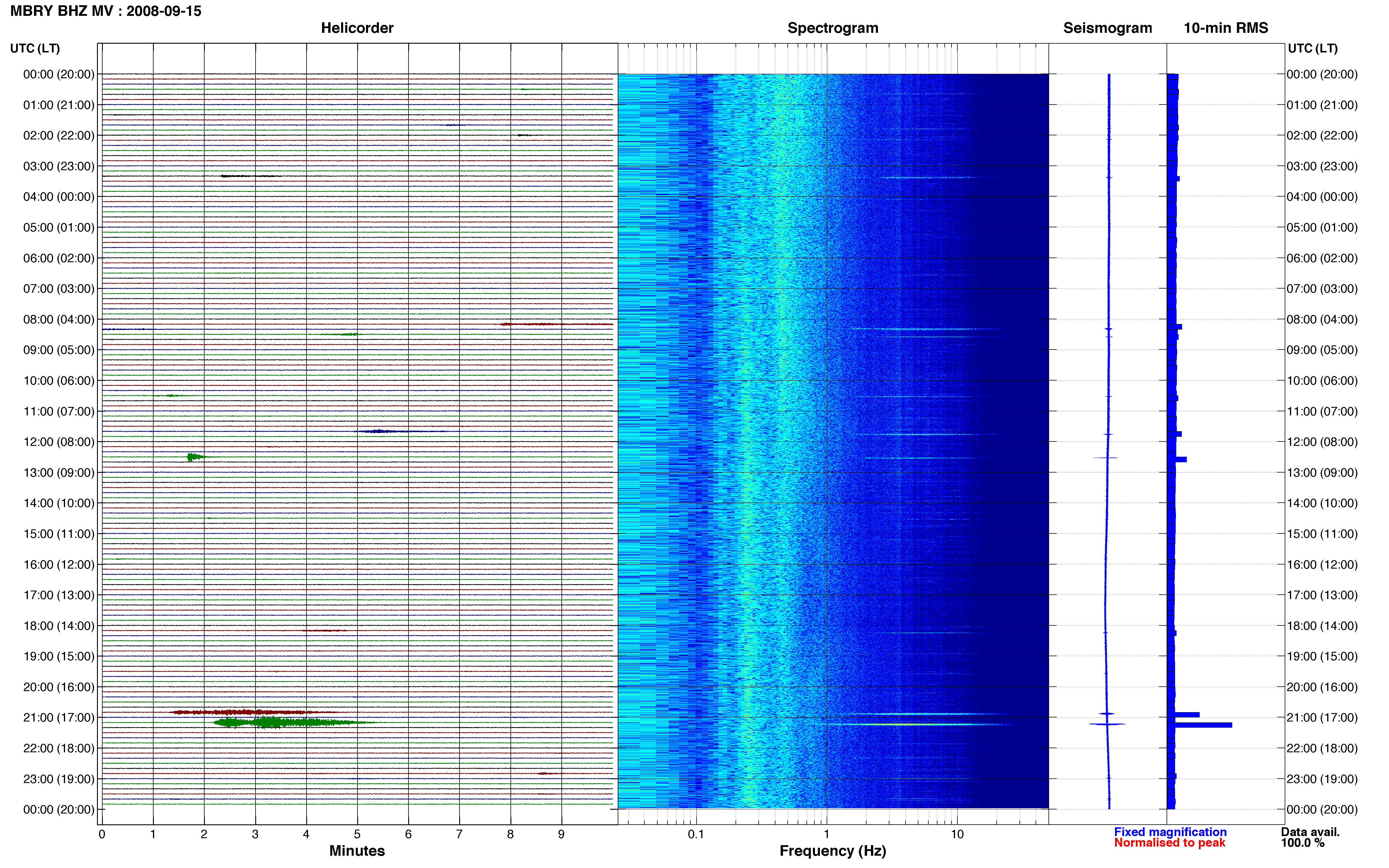Click the right time label 21:00 (17:00)
The width and height of the screenshot is (1389, 868).
[1322, 718]
